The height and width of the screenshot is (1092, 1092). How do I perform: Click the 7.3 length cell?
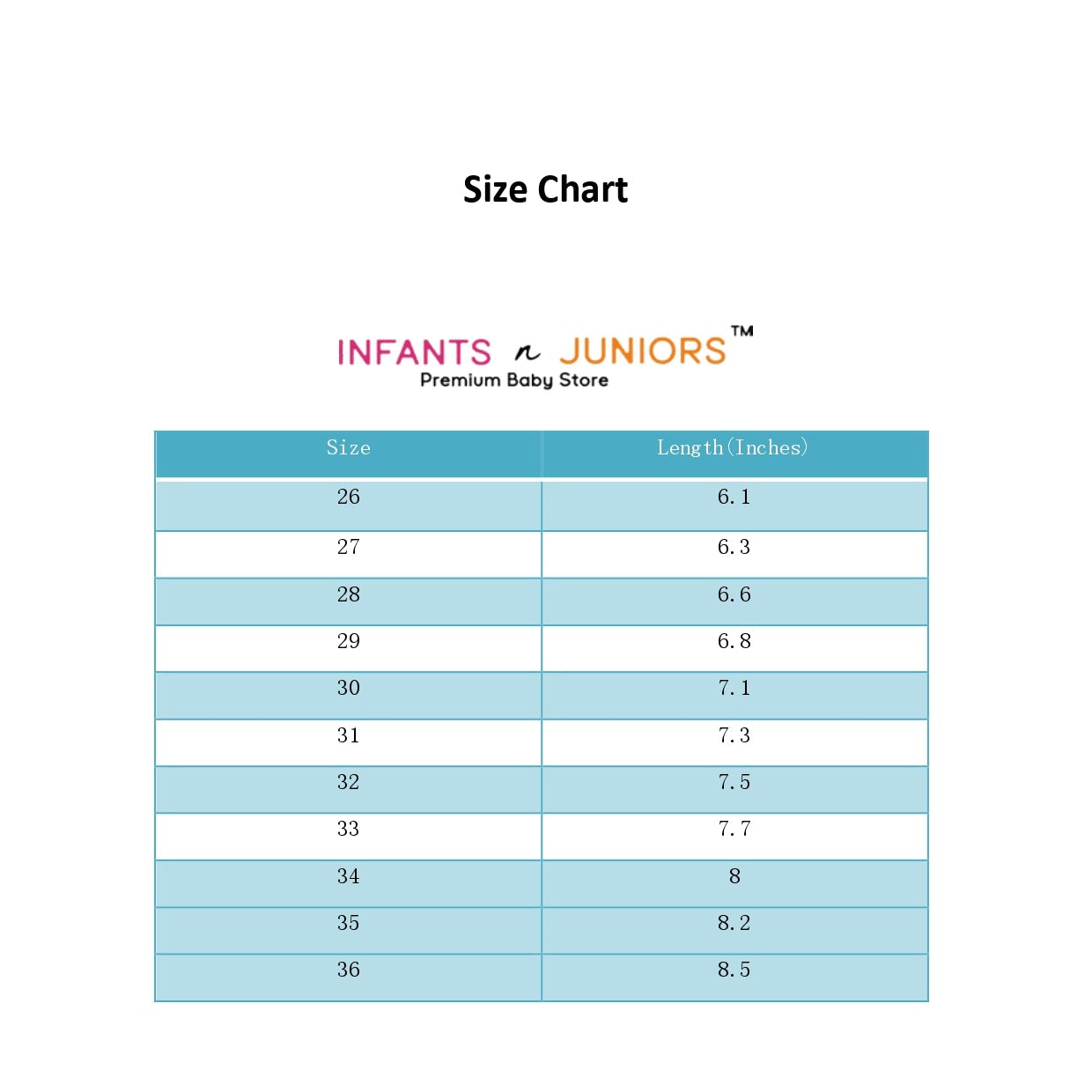734,742
